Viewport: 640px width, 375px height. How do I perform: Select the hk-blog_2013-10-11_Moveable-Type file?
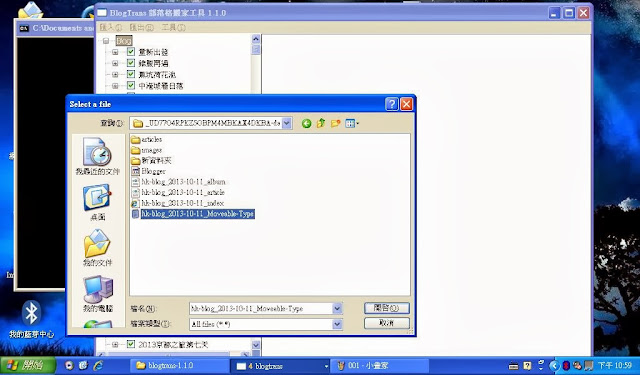[x=193, y=214]
